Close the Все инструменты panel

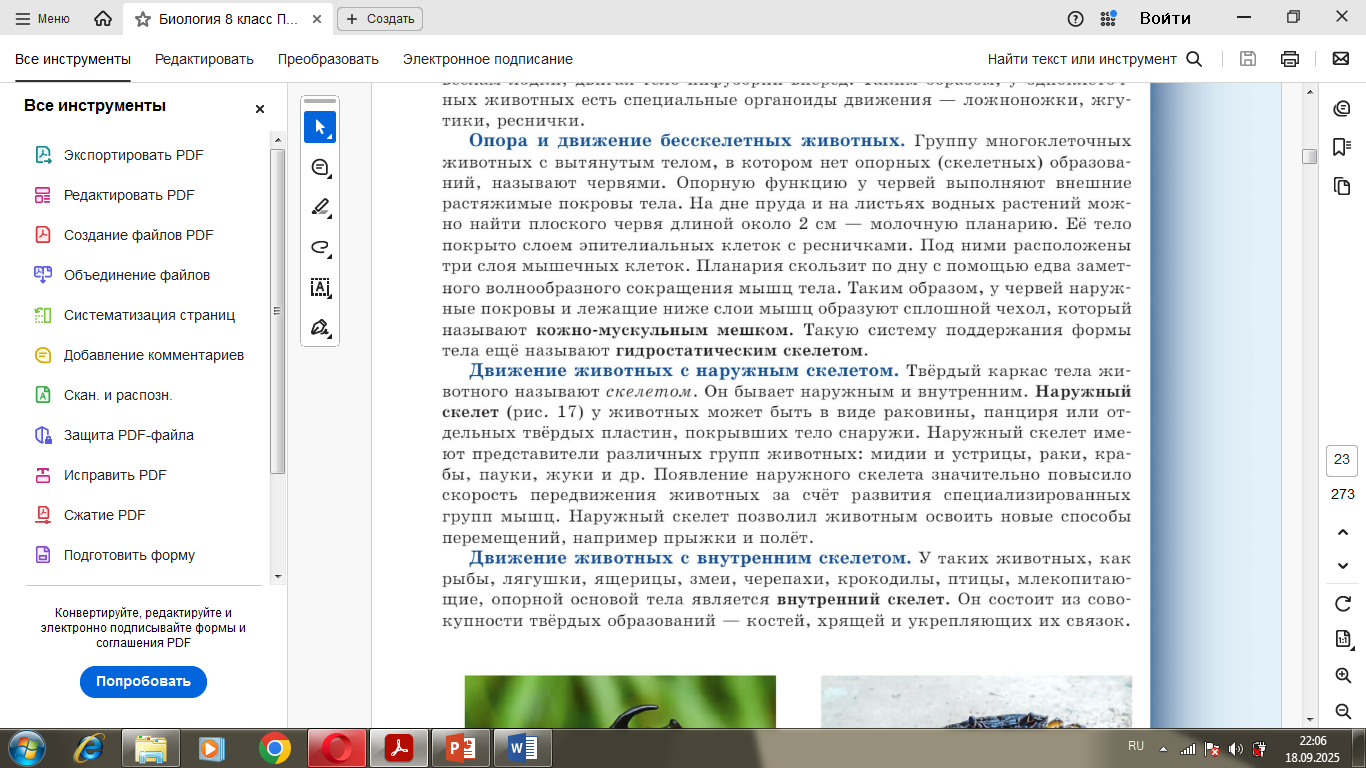pos(260,109)
